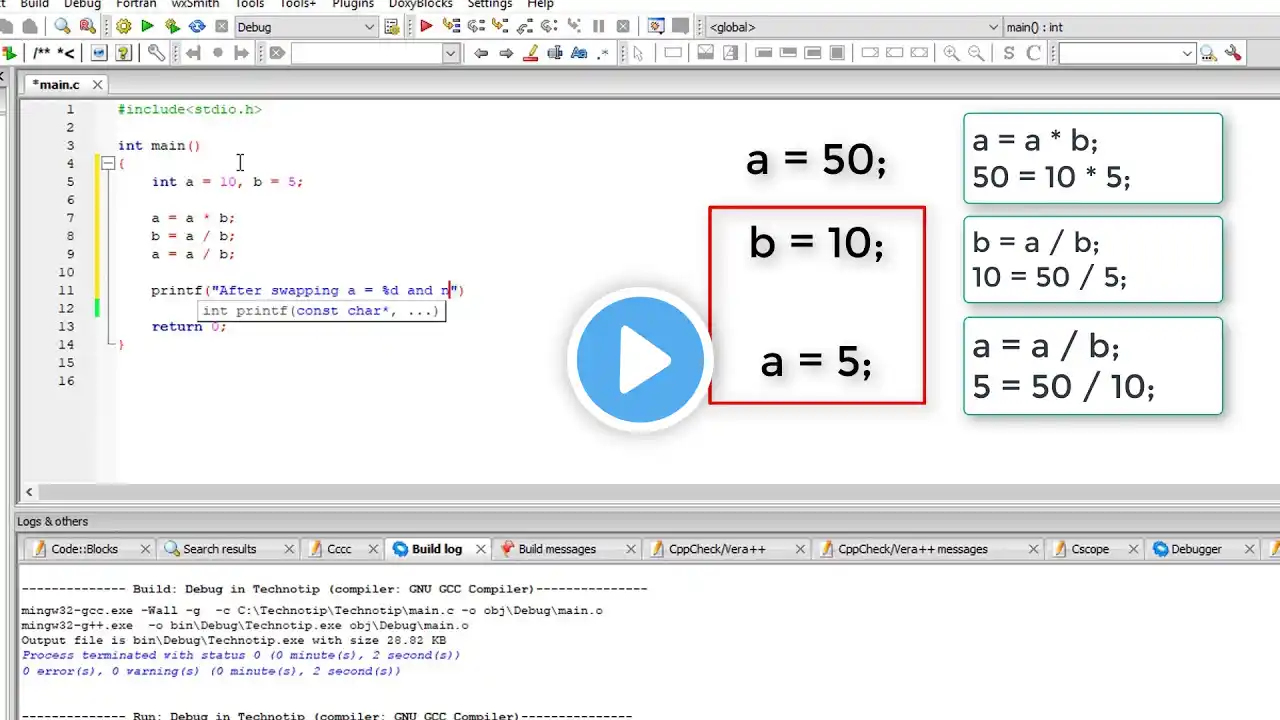Screen dimensions: 1280x720
Task: Toggle the regex .* search option
Action: point(604,53)
